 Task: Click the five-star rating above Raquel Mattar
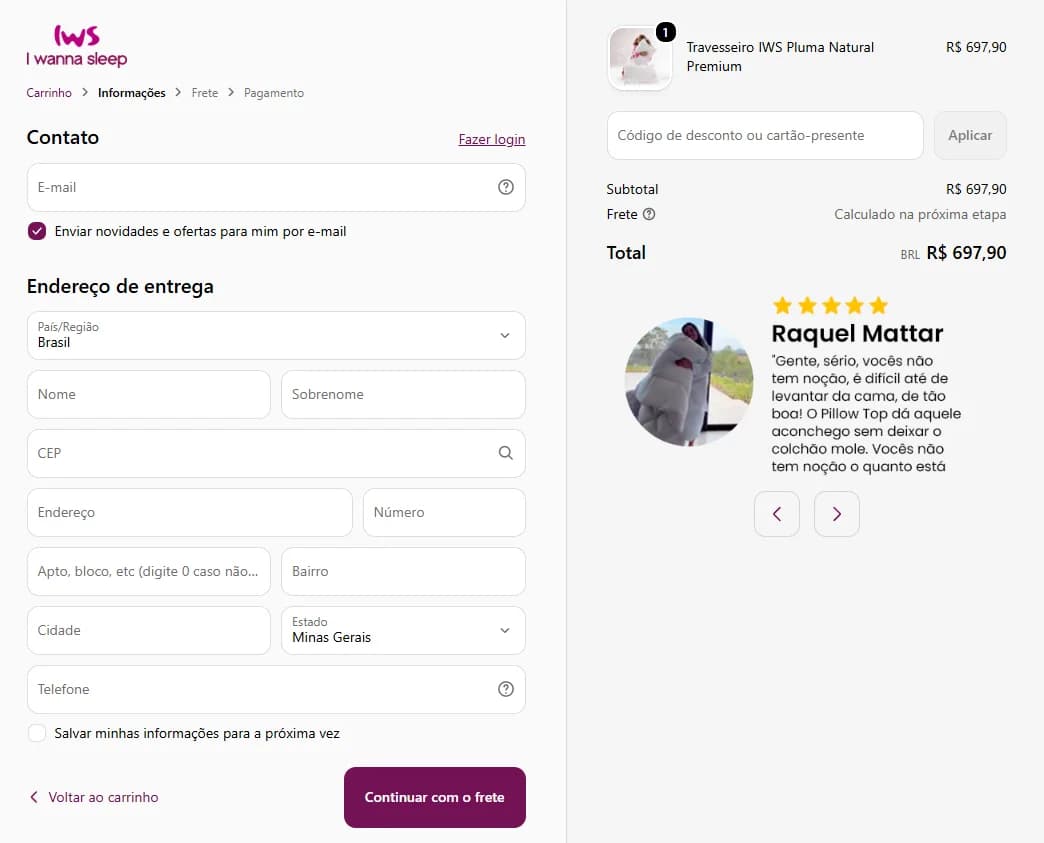tap(830, 306)
